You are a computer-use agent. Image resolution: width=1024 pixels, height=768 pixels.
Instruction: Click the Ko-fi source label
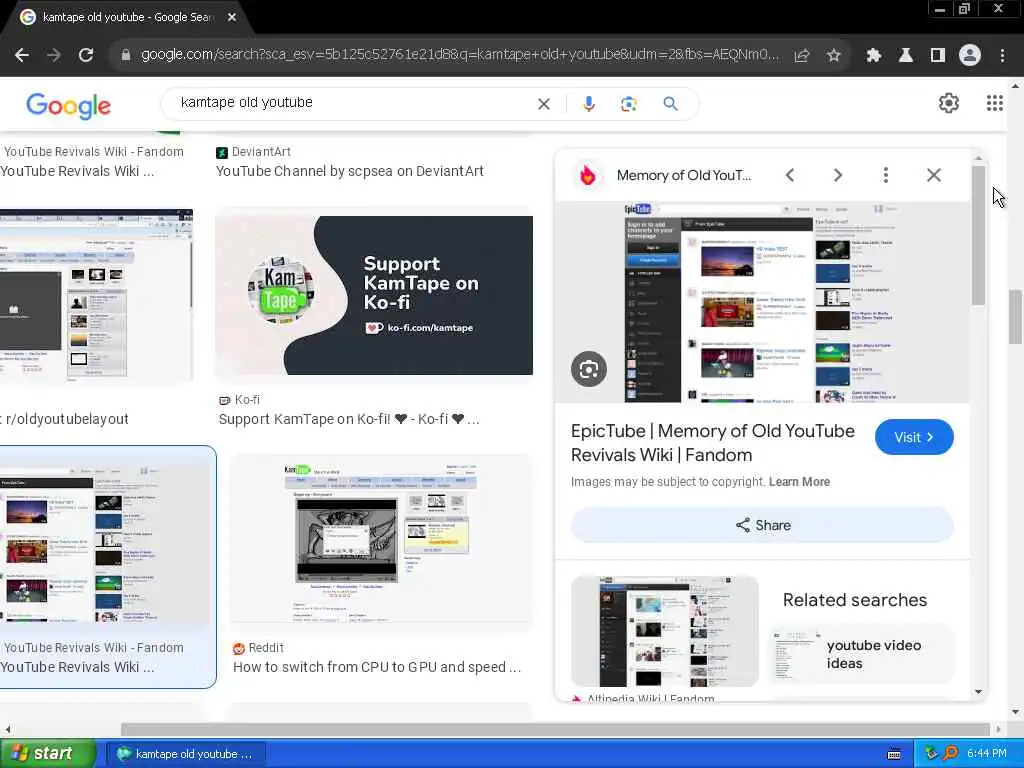[x=240, y=400]
